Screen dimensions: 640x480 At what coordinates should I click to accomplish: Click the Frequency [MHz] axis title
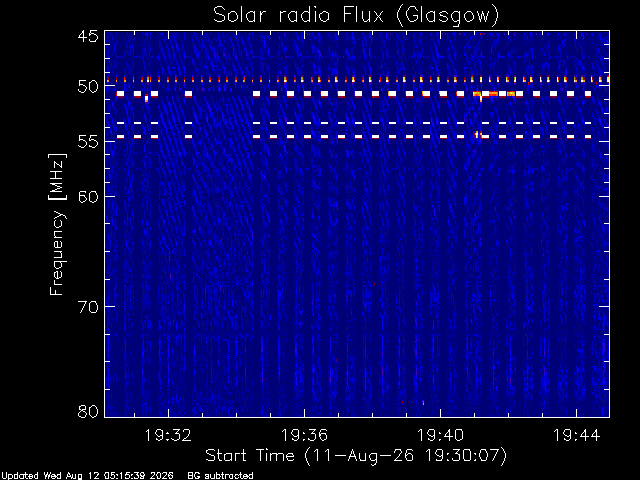coord(57,224)
